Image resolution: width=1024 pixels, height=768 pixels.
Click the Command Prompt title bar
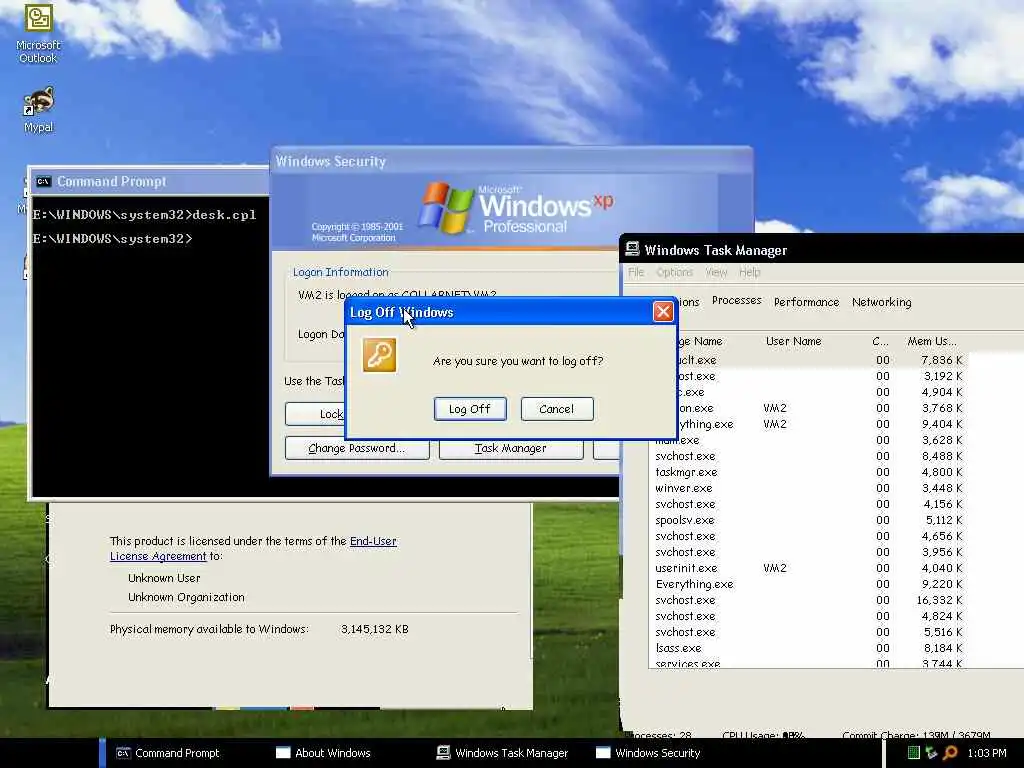[150, 182]
